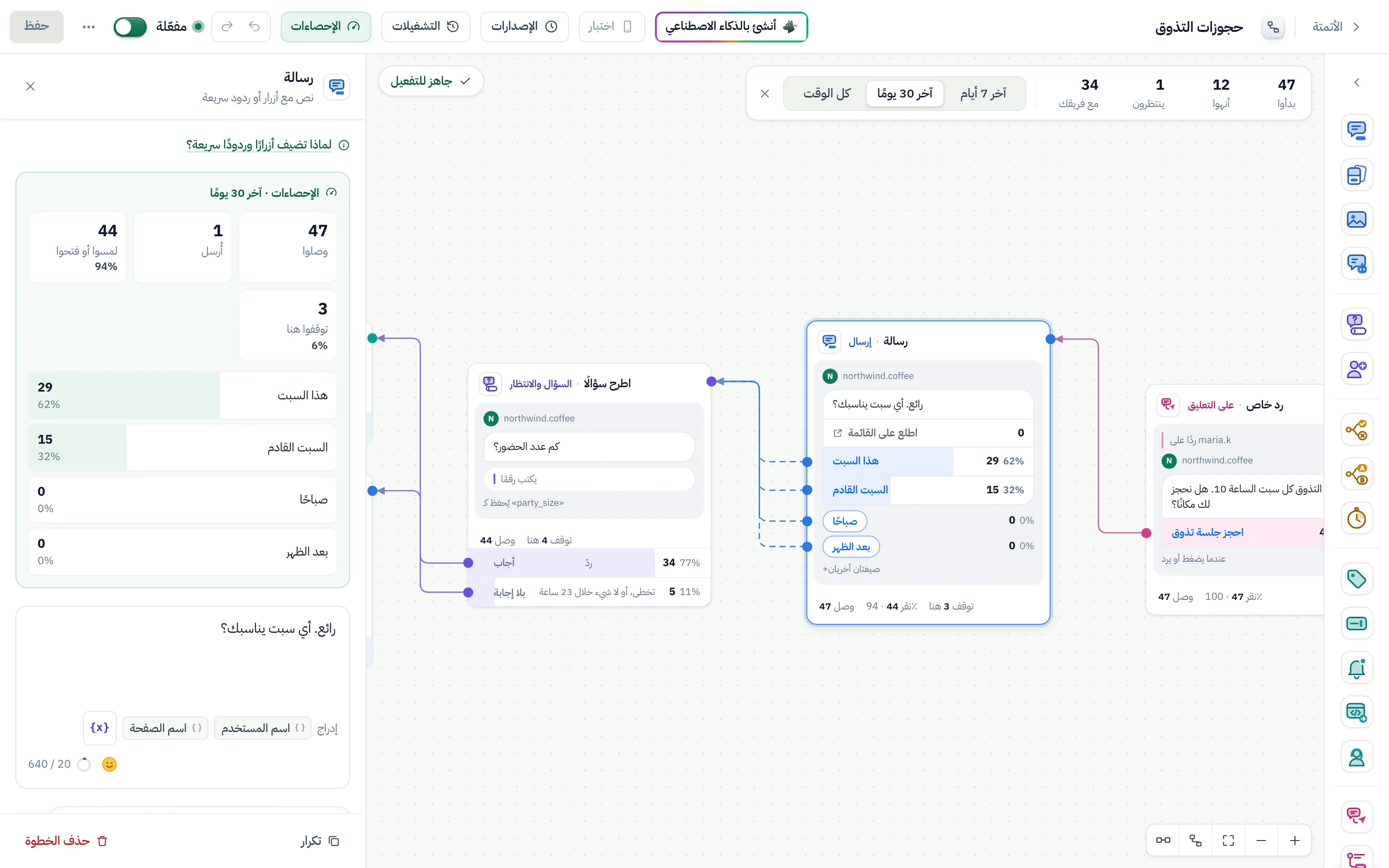
Task: Open the التشغيلات tab
Action: [425, 27]
